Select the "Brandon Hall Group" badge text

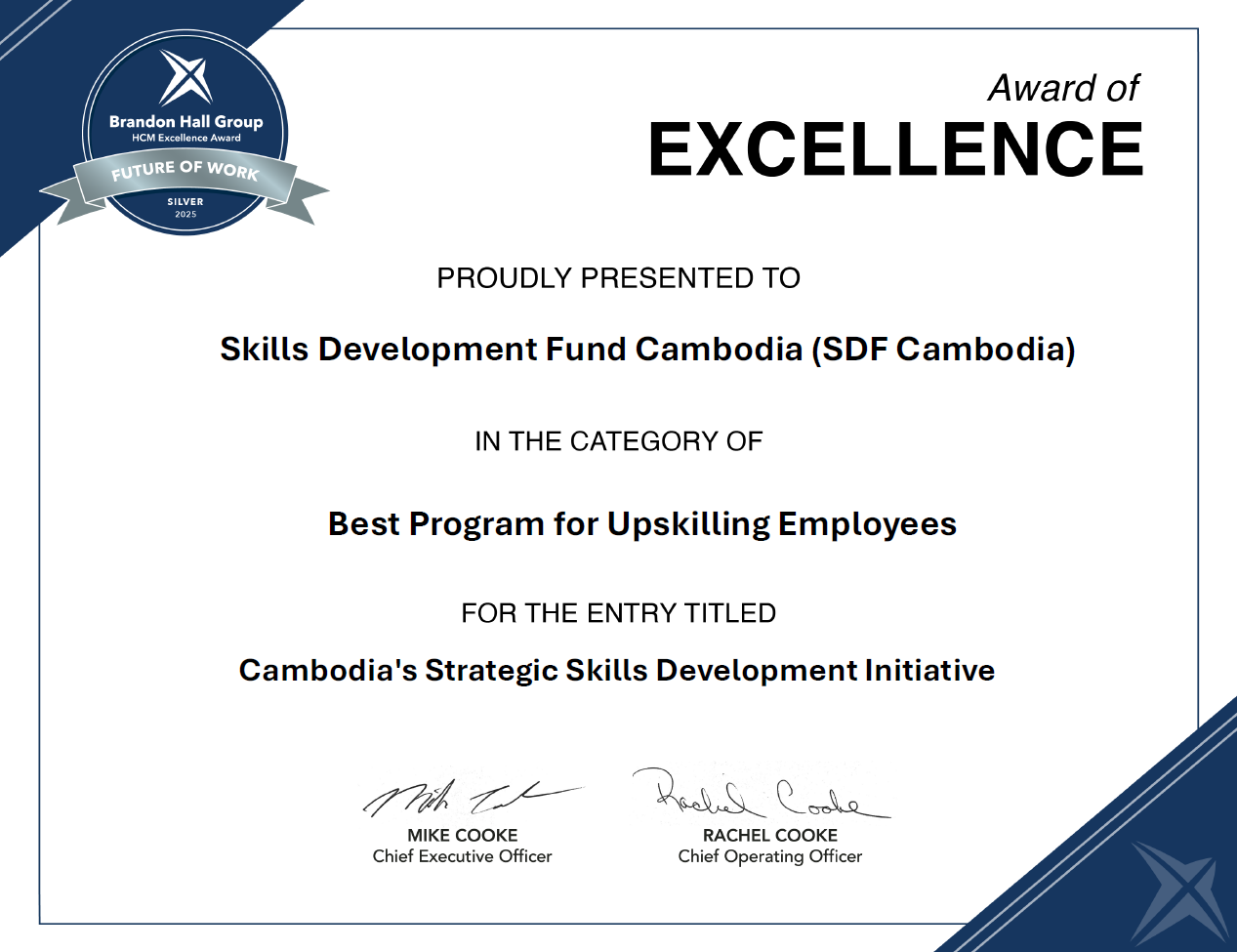click(x=186, y=122)
